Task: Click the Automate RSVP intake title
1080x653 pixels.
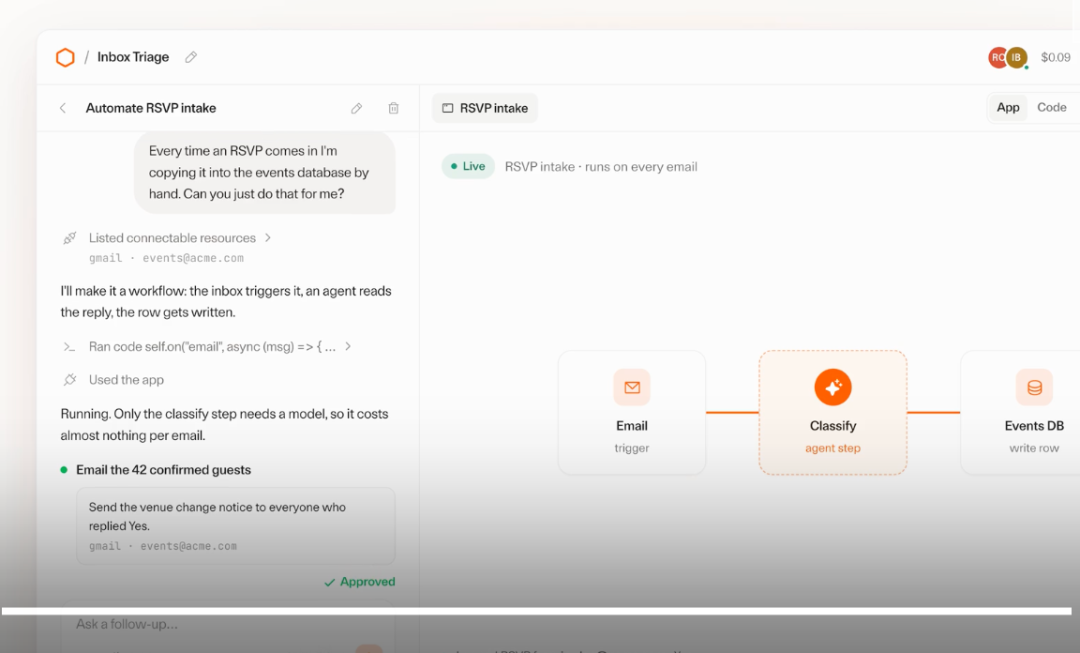Action: [x=151, y=108]
